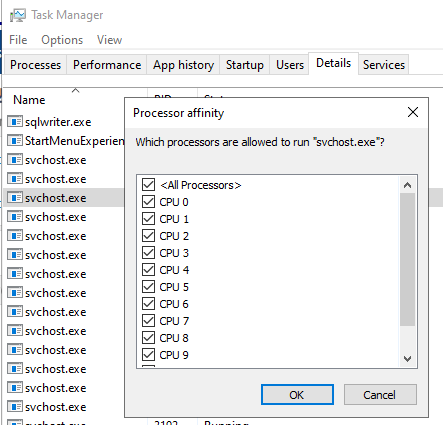This screenshot has height=425, width=443.
Task: Uncheck the CPU 7 checkbox
Action: pyautogui.click(x=148, y=320)
